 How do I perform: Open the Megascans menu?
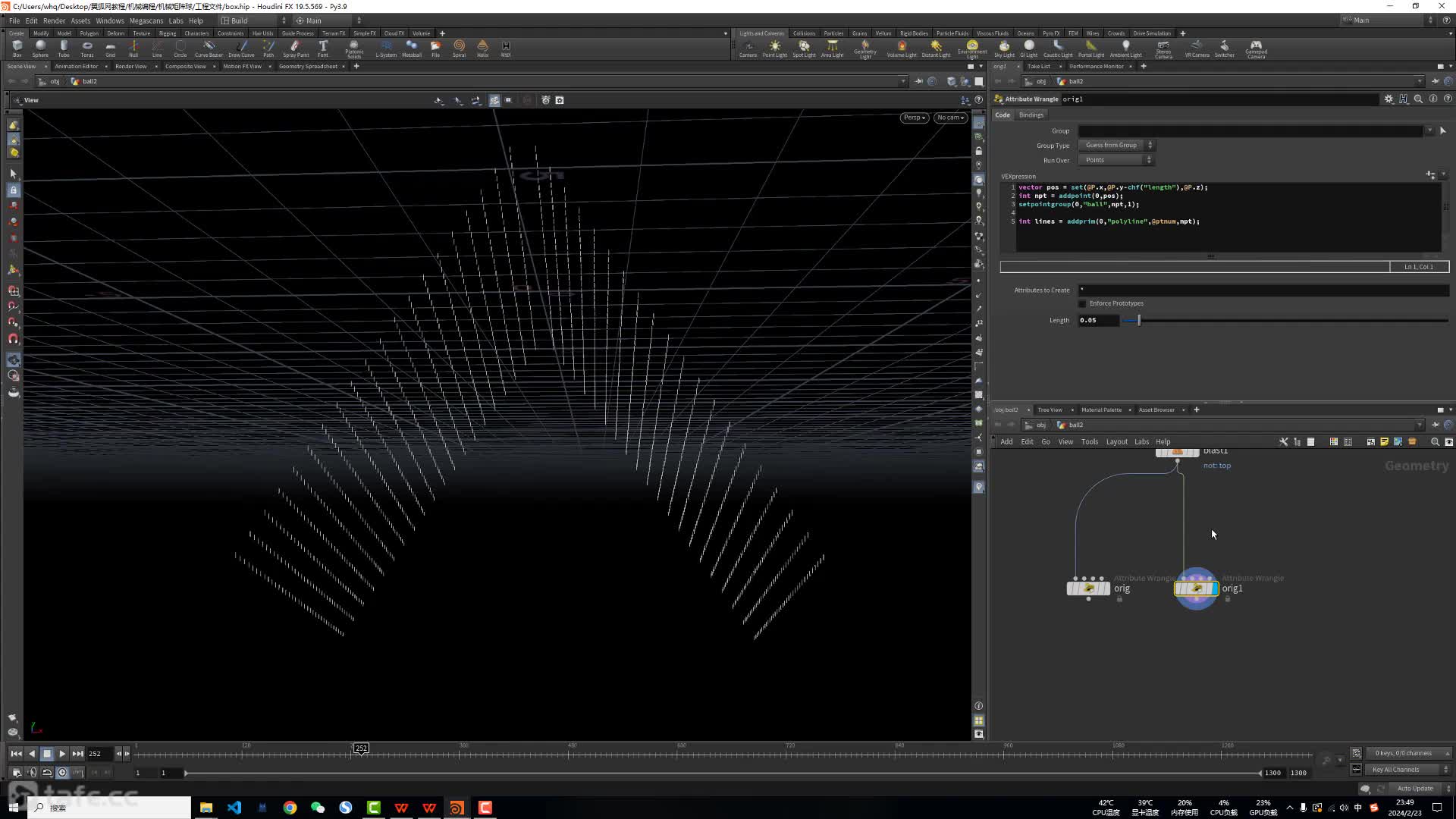tap(146, 20)
